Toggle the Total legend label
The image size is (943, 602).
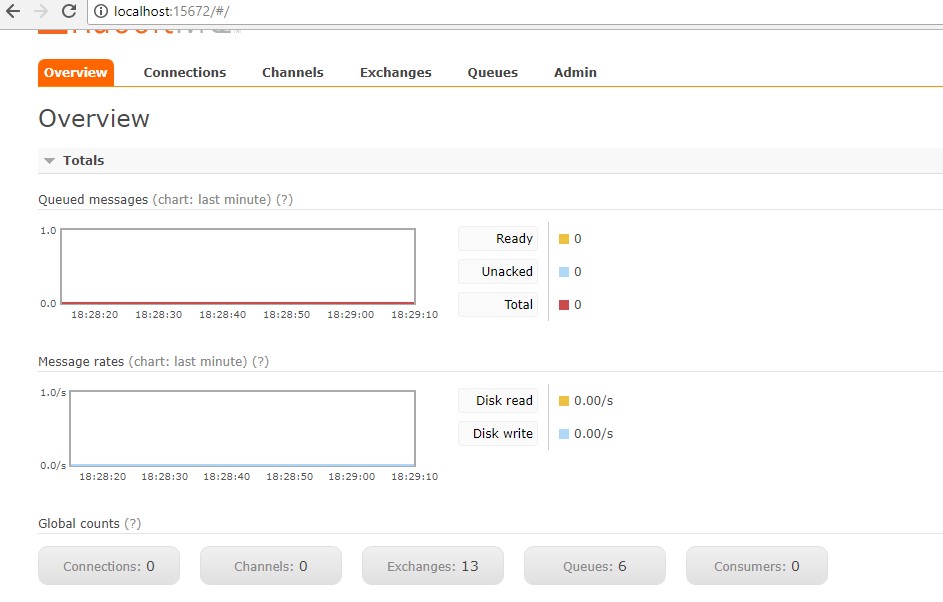[498, 305]
